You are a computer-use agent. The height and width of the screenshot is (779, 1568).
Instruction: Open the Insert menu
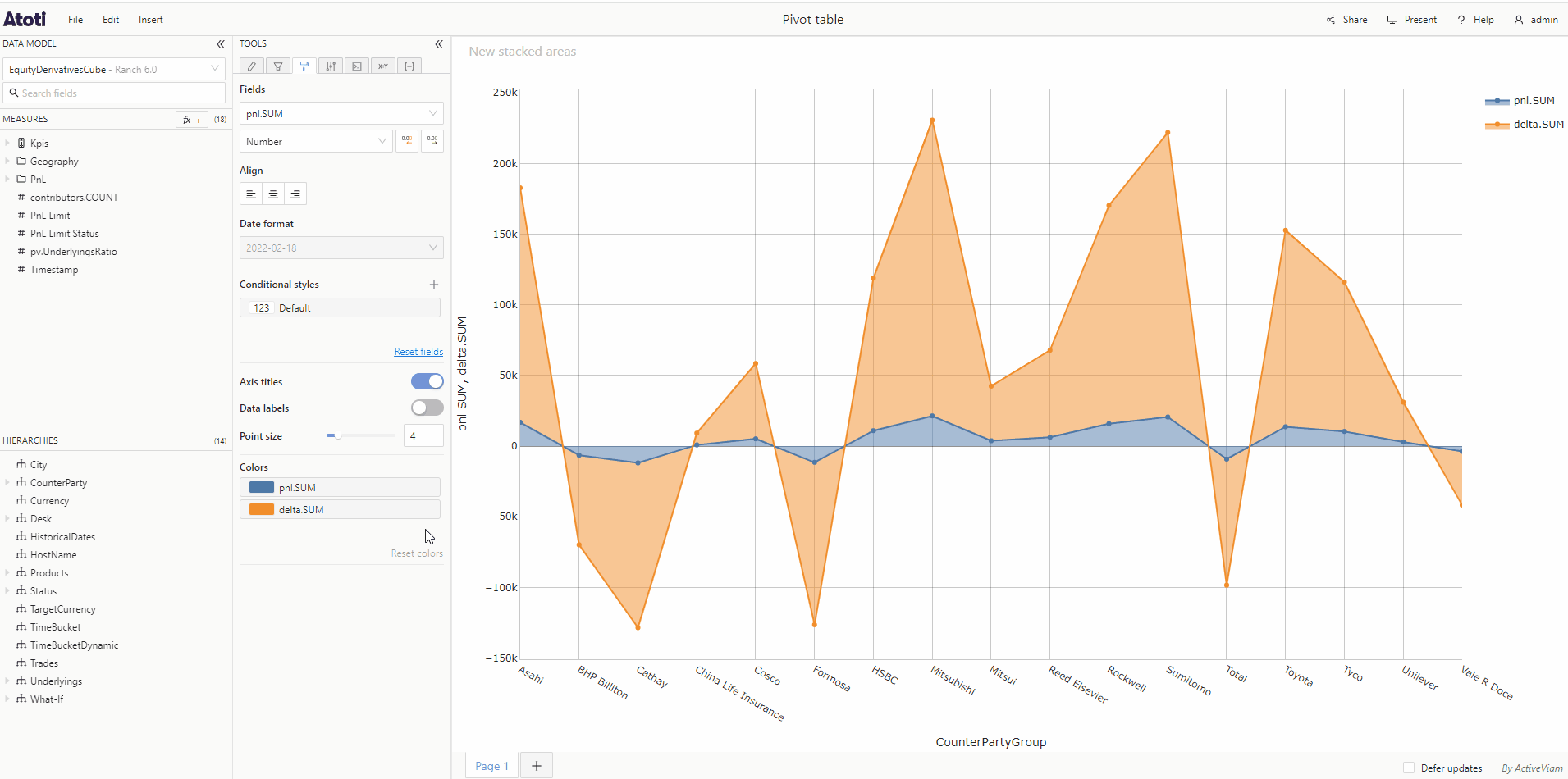click(150, 20)
